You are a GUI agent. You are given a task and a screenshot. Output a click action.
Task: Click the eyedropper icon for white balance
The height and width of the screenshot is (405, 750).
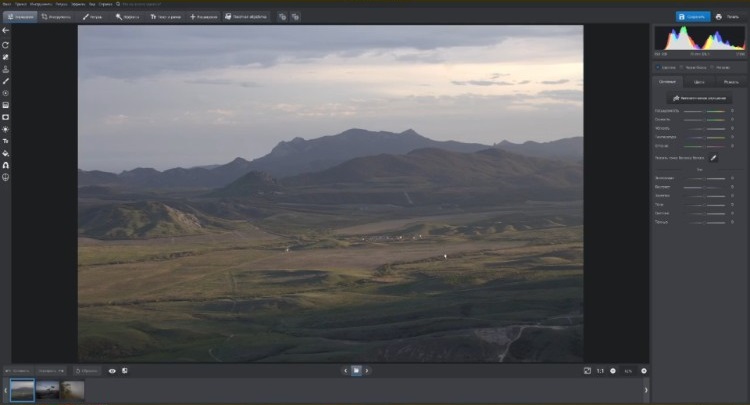714,157
